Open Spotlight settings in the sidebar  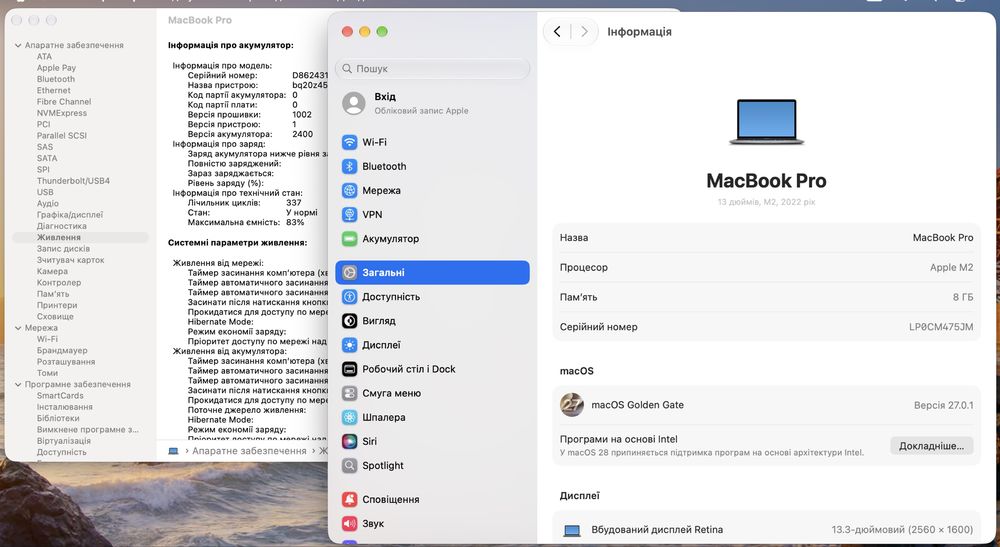point(432,465)
